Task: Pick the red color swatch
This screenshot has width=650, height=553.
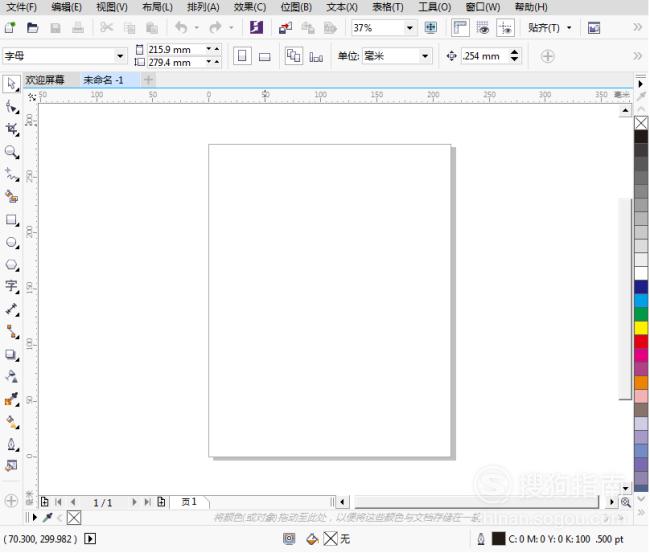Action: coord(641,342)
